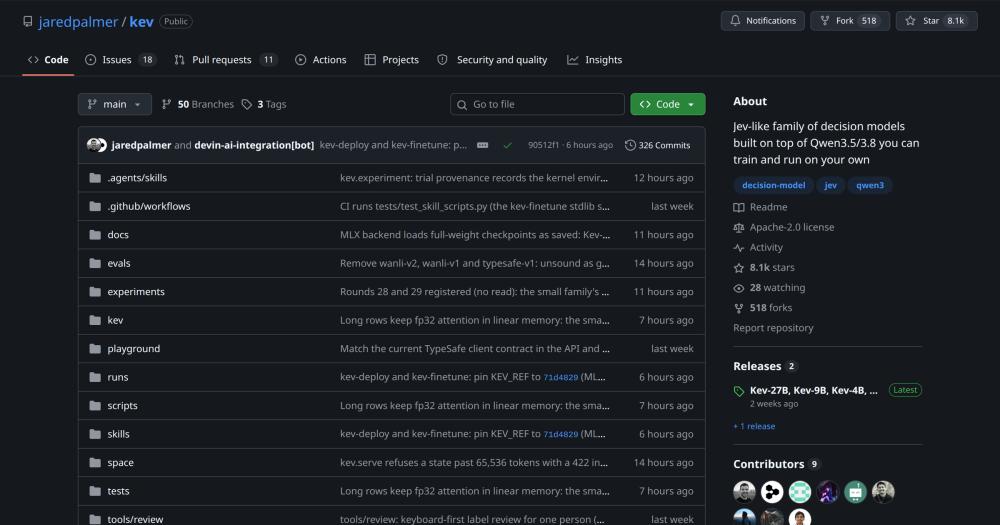Open the Kev-27B, Kev-9B, Kev-4B release

[x=813, y=390]
